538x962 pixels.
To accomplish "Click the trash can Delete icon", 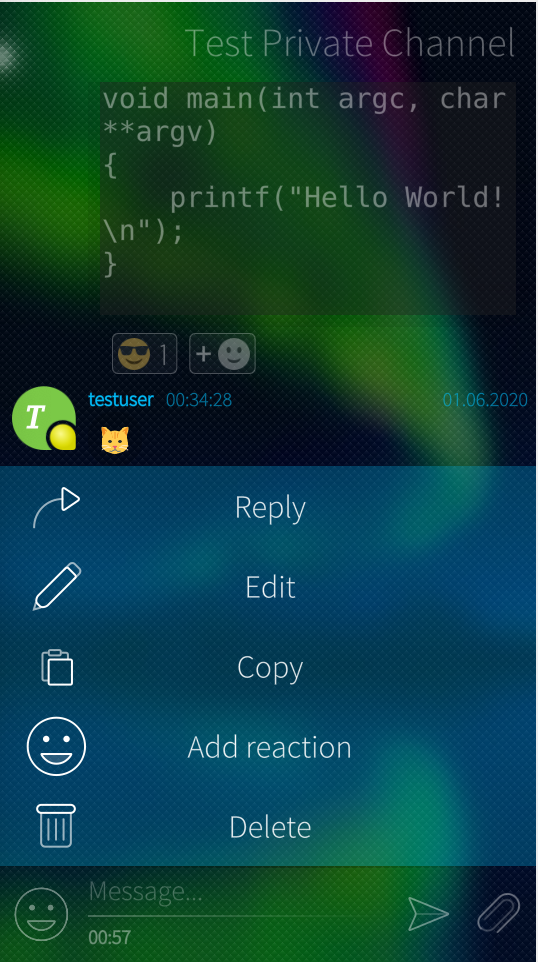I will [x=56, y=826].
